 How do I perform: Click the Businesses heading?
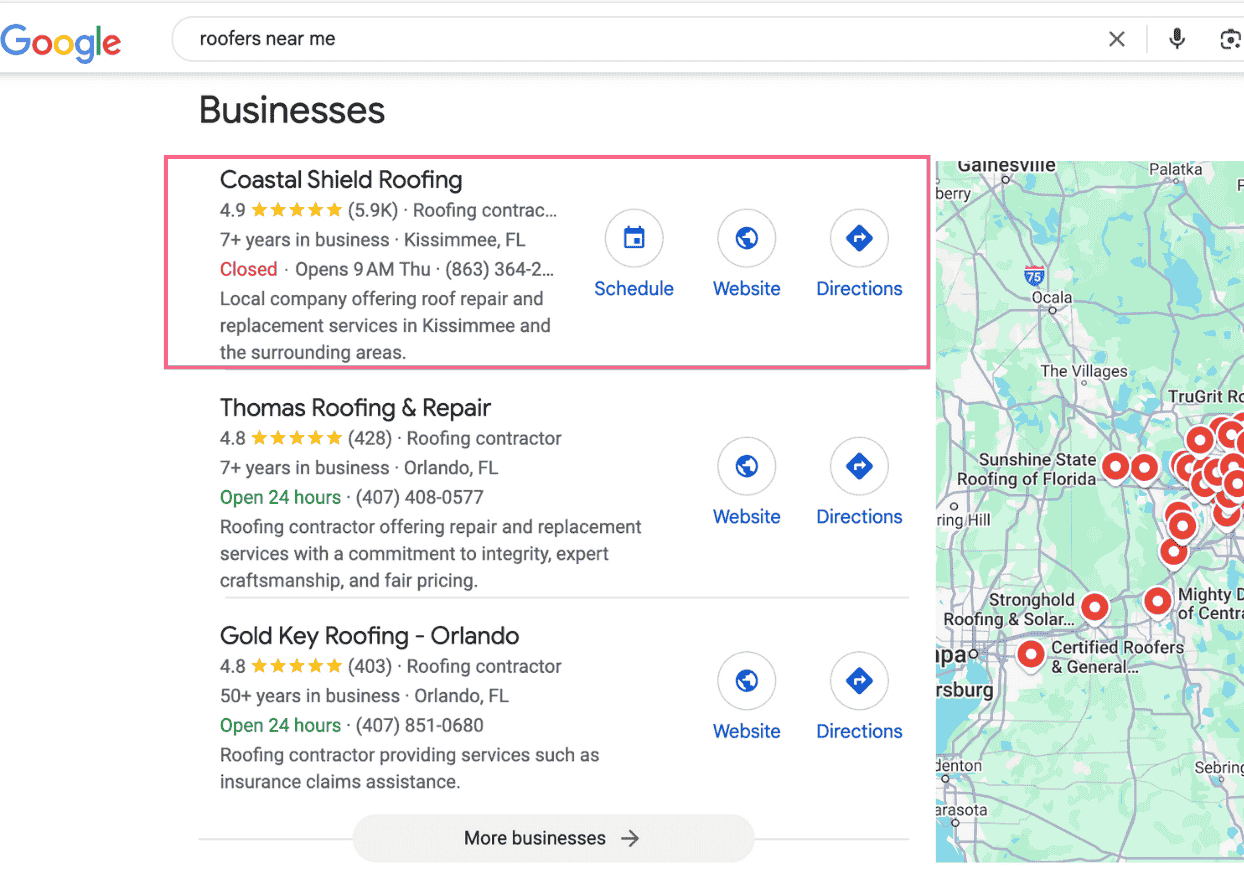point(292,110)
